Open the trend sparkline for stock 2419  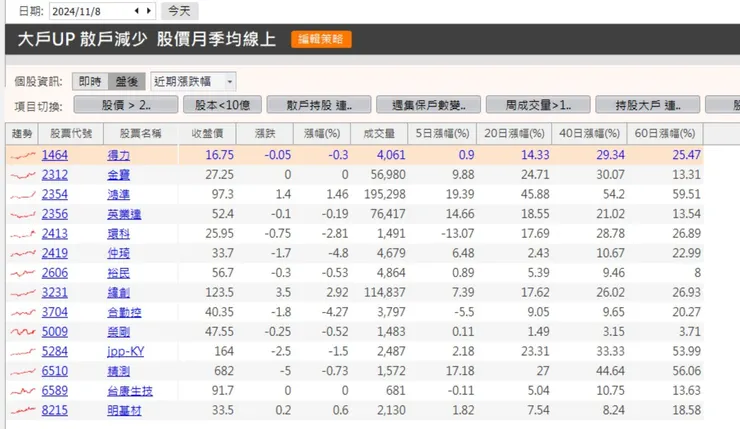(23, 253)
